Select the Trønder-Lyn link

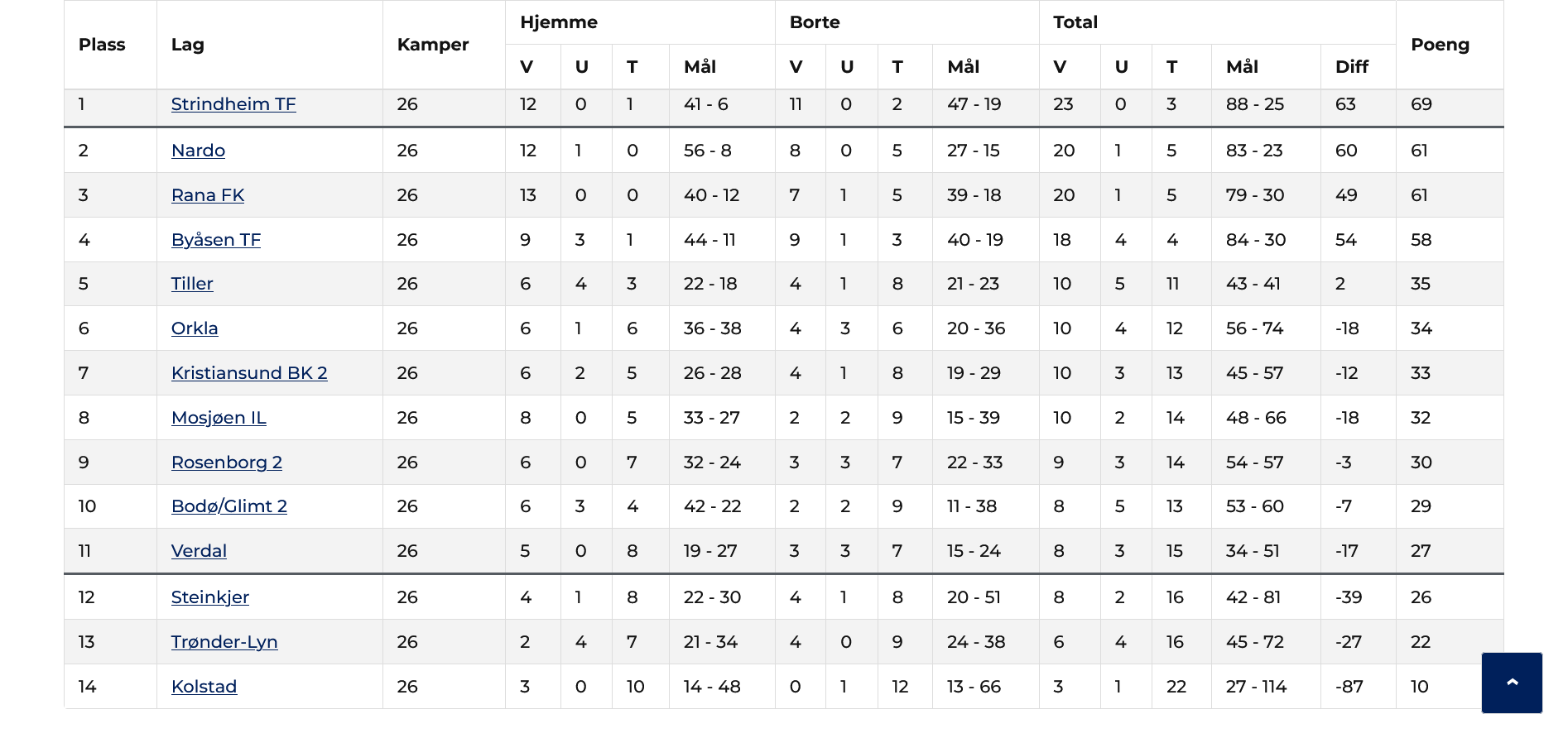point(224,642)
